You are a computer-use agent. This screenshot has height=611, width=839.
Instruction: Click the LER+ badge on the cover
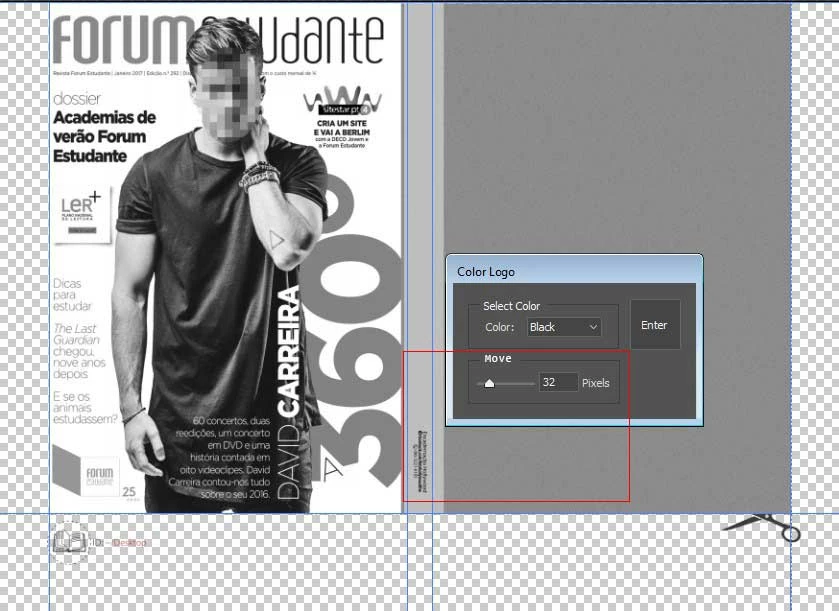(82, 214)
